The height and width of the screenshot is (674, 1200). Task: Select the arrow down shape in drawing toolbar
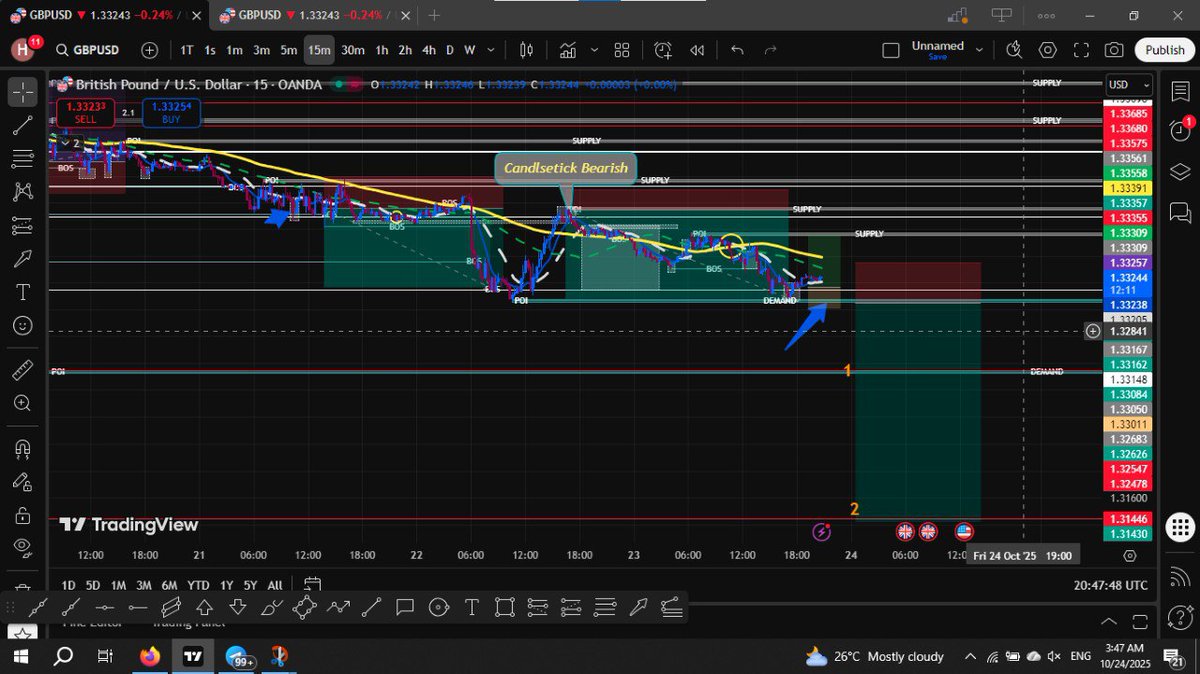point(238,606)
